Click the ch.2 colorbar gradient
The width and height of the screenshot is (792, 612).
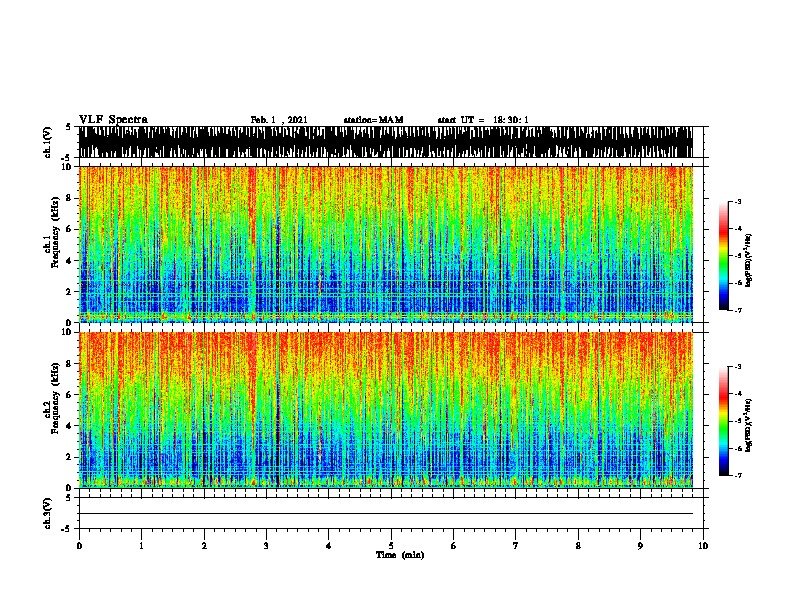724,421
